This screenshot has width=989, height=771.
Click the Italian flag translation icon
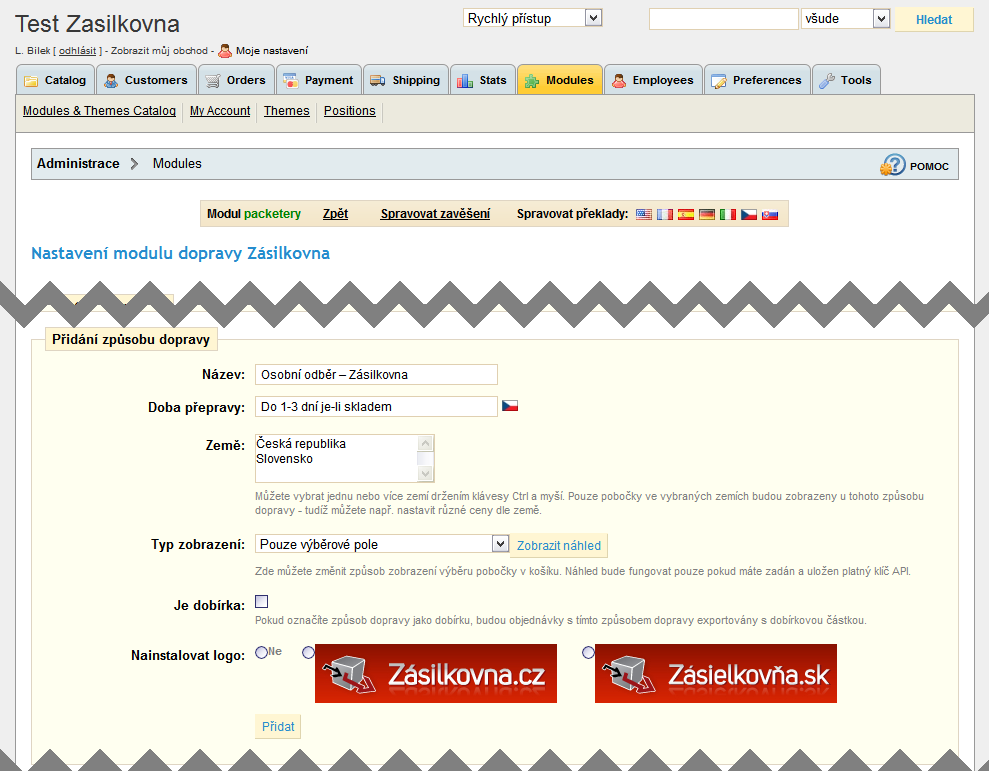pos(727,215)
